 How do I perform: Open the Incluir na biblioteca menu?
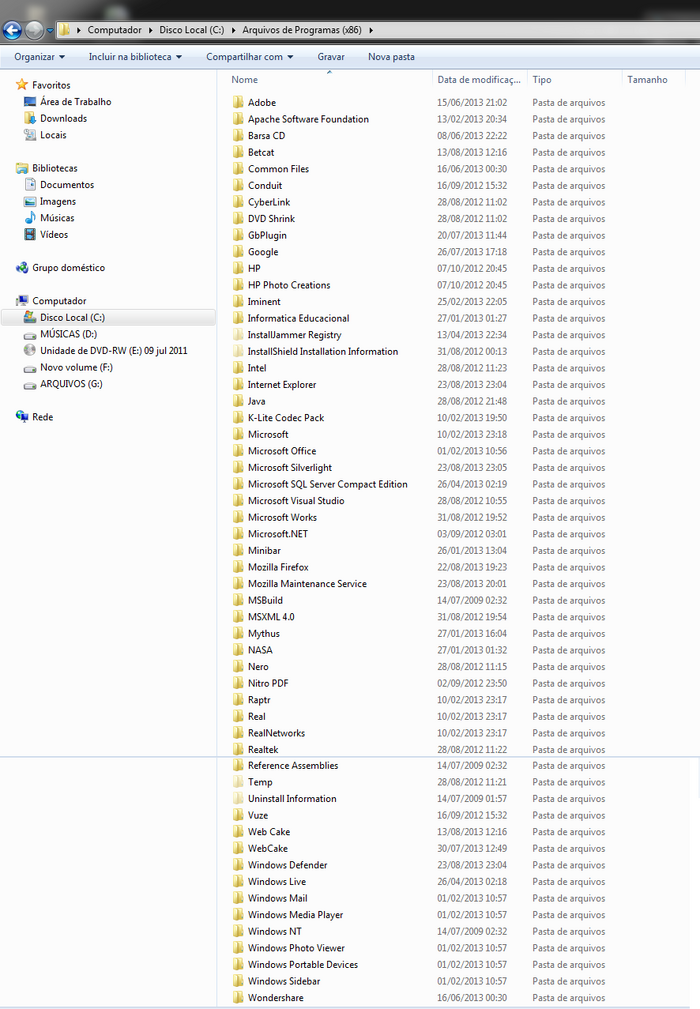coord(135,57)
